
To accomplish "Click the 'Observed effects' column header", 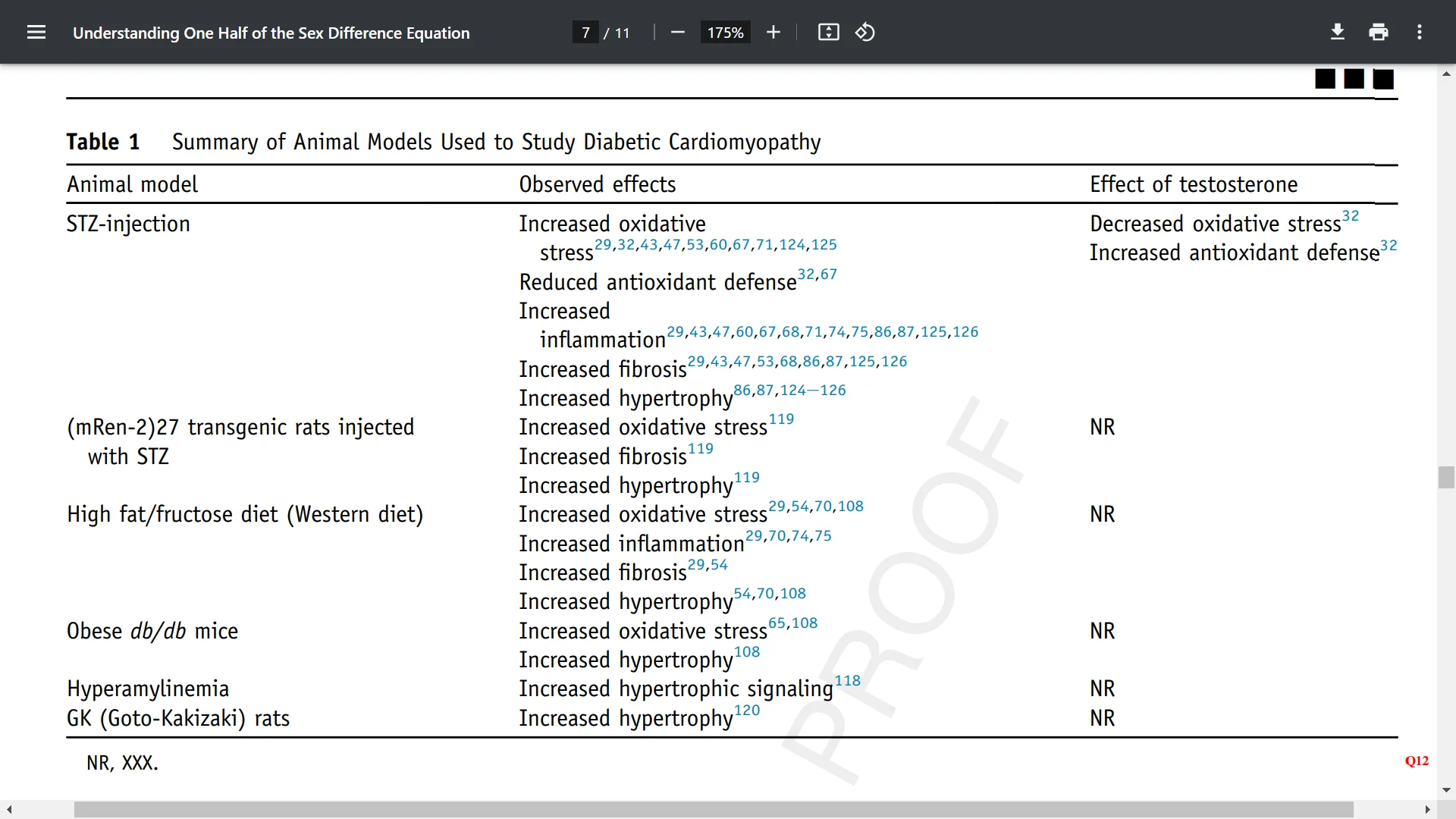I will pos(598,184).
